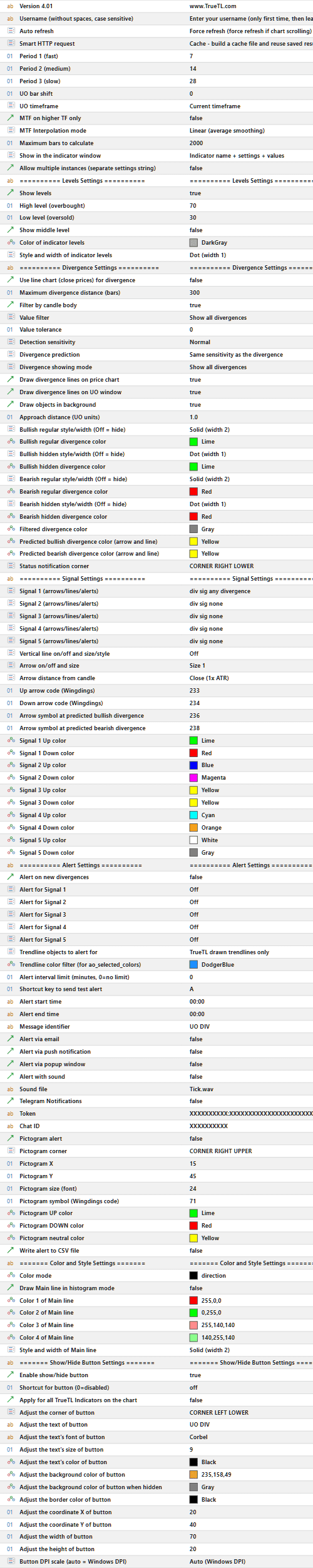Image resolution: width=313 pixels, height=1568 pixels.
Task: Click the list icon beside MTF Interpolation mode
Action: click(x=10, y=131)
